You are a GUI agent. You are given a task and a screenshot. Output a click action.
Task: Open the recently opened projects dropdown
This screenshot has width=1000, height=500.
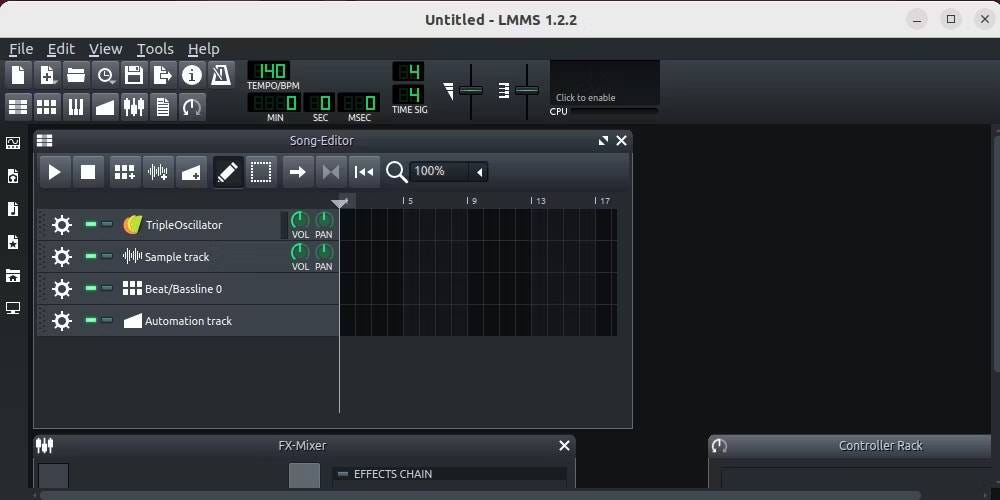click(x=105, y=75)
